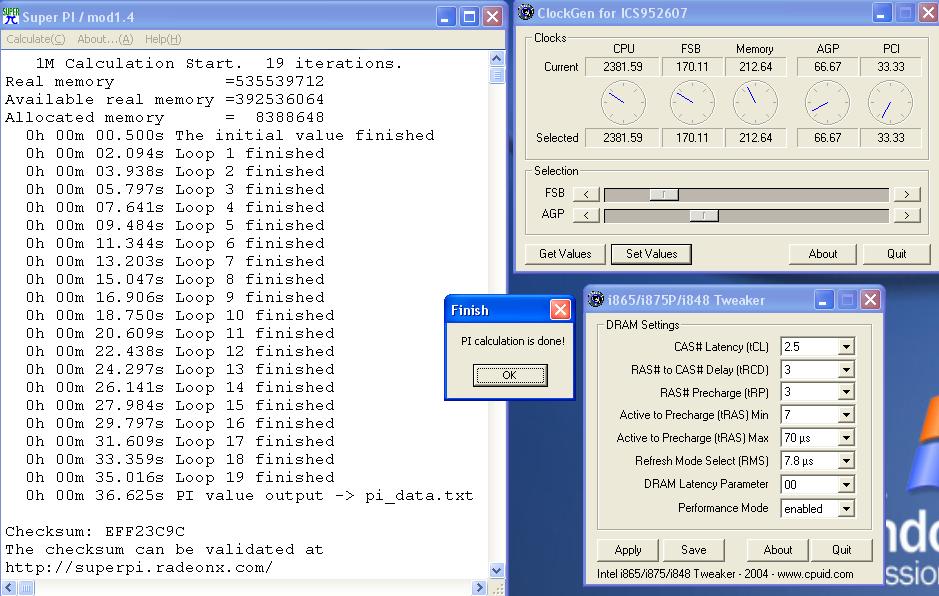
Task: Click the 'Loop 19 finished' line
Action: (x=180, y=477)
